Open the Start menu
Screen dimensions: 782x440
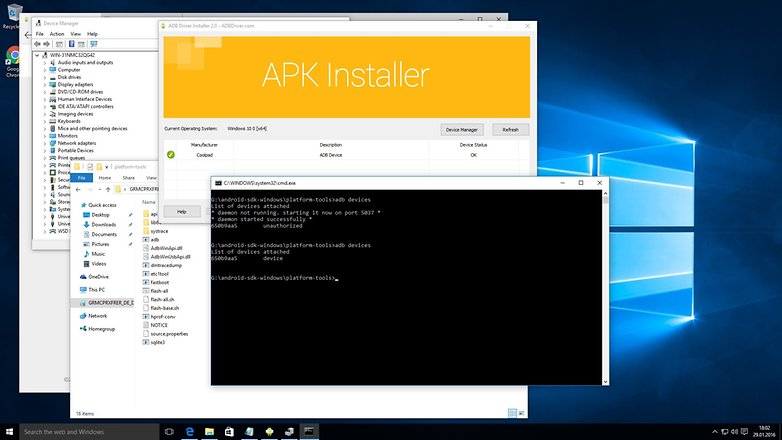tap(9, 432)
